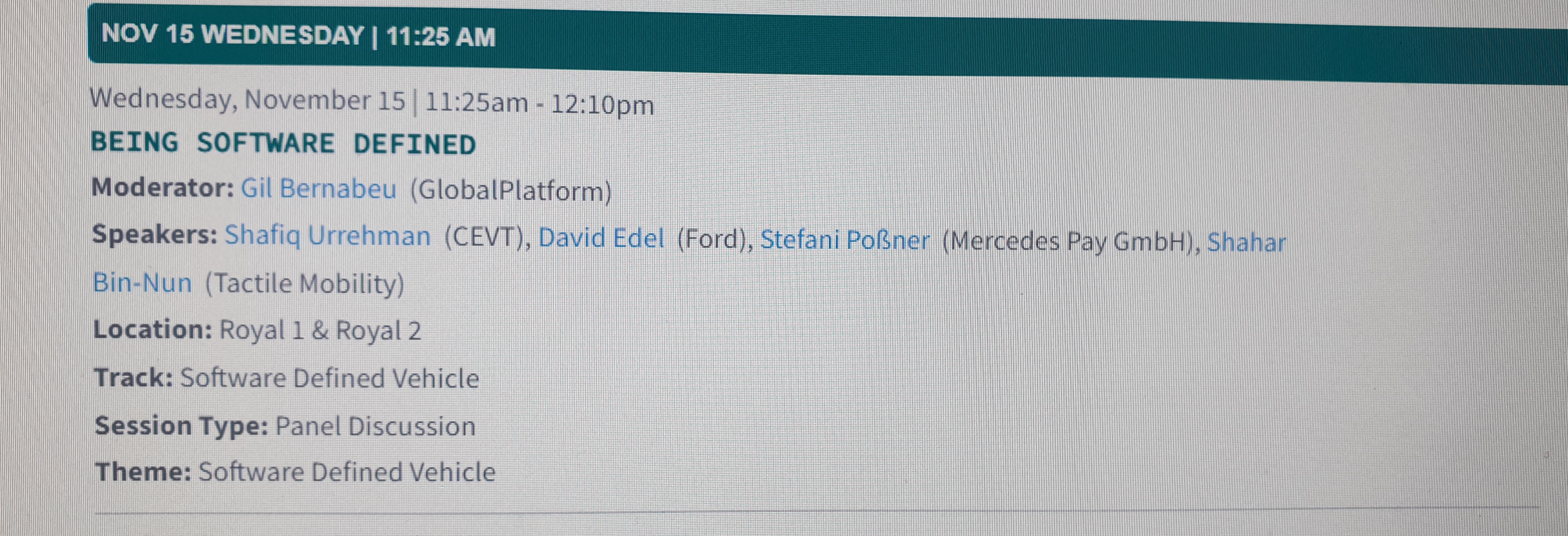Viewport: 1568px width, 536px height.
Task: Click the 'Bin-Nun' link text
Action: (142, 283)
